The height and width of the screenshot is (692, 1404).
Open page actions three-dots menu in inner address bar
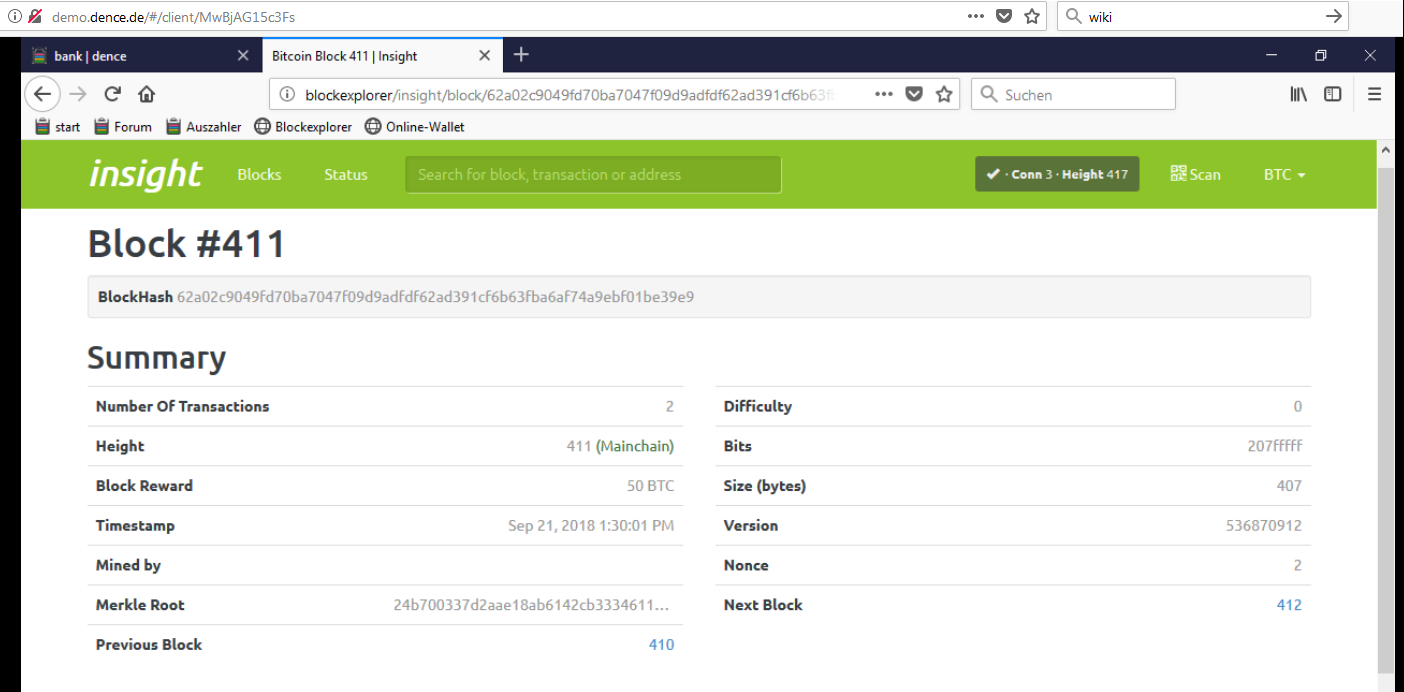884,94
